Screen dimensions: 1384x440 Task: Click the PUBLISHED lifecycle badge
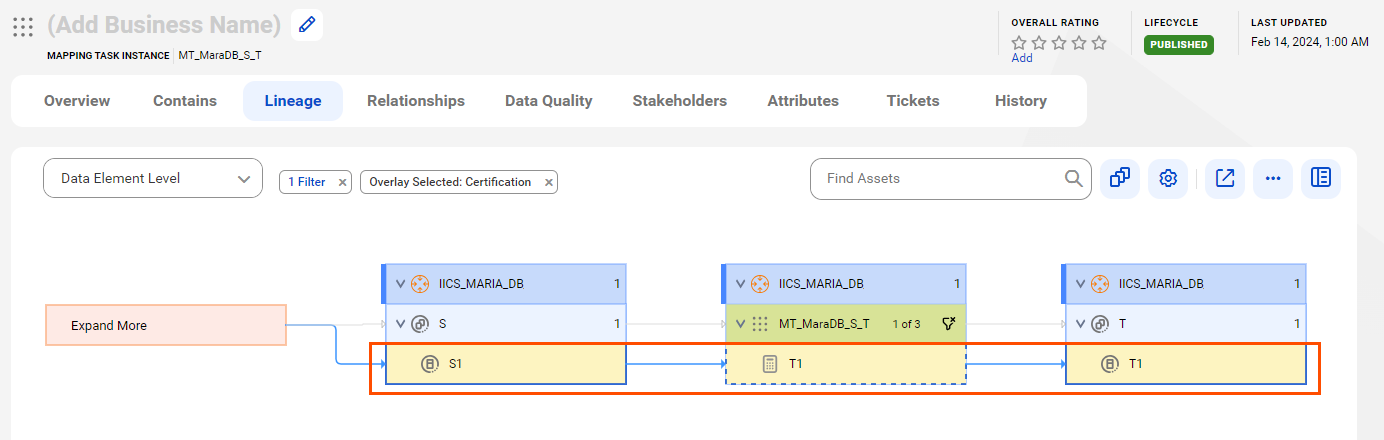click(x=1179, y=45)
